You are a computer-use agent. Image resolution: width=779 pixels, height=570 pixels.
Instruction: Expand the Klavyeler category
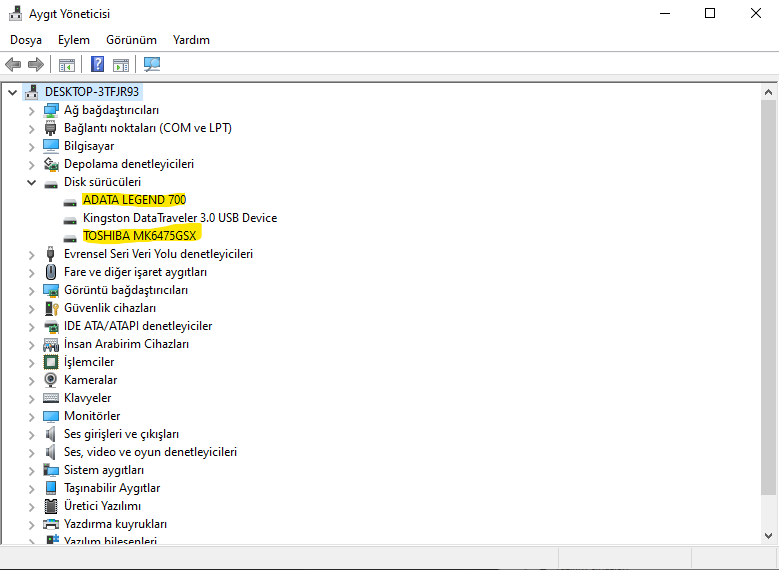(x=31, y=399)
